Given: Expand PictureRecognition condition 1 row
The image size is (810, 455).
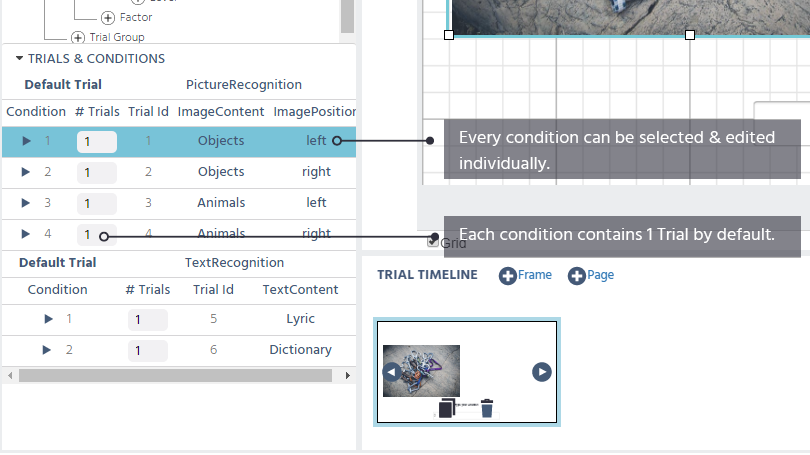Looking at the screenshot, I should [x=26, y=140].
